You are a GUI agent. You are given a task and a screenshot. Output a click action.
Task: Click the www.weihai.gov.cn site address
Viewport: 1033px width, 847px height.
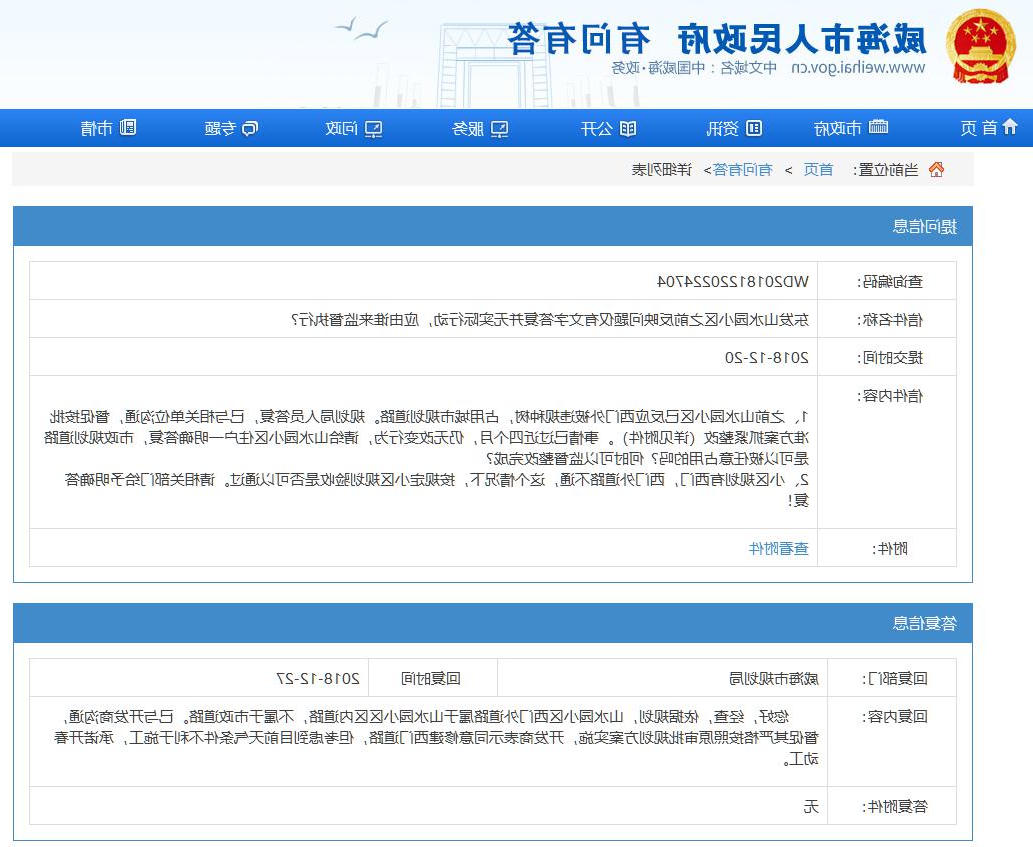[858, 68]
